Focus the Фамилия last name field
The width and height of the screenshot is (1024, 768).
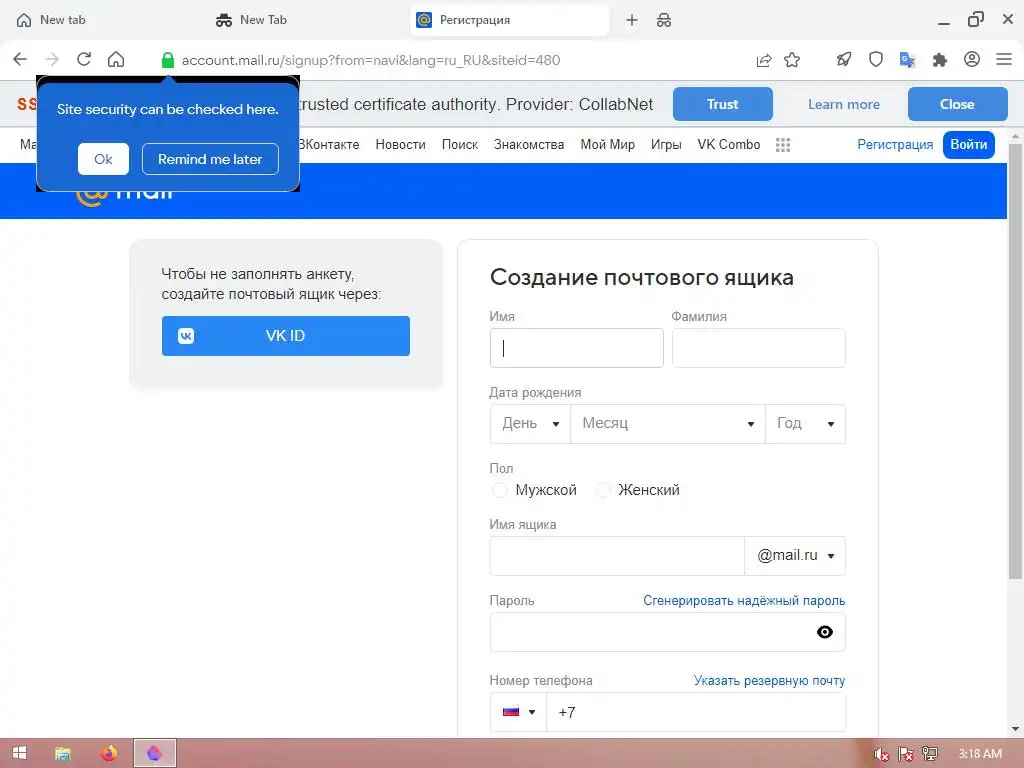(x=759, y=348)
